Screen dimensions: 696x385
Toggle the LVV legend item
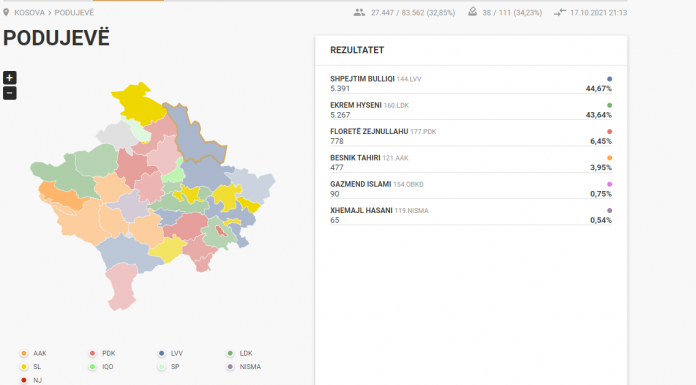[170, 353]
